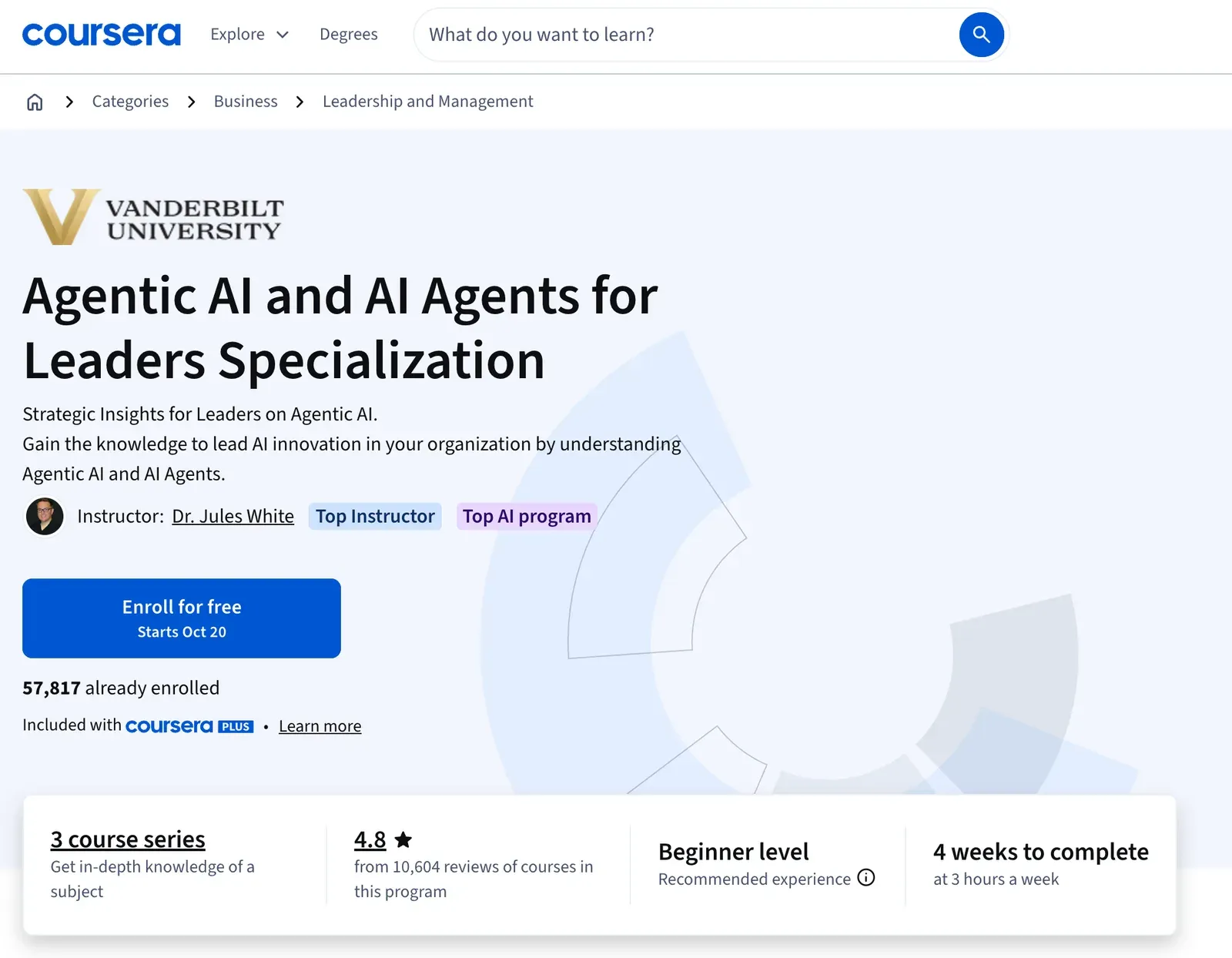Click the specialization title heading
The image size is (1232, 958).
click(340, 328)
